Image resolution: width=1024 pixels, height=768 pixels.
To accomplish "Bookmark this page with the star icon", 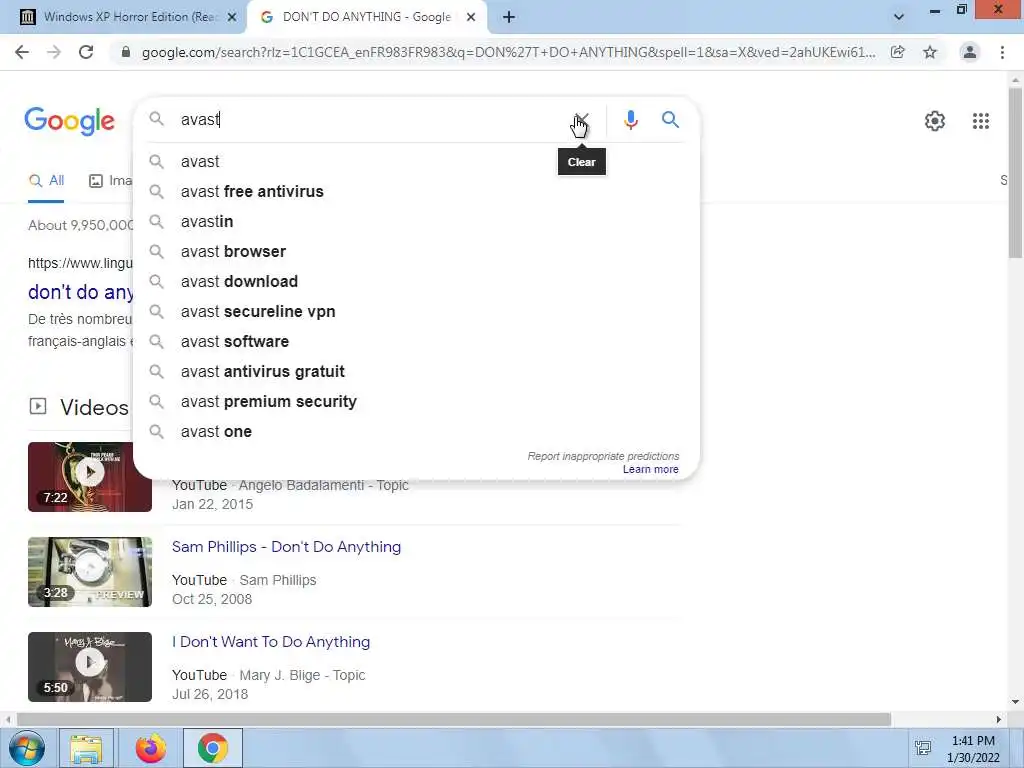I will click(x=930, y=52).
